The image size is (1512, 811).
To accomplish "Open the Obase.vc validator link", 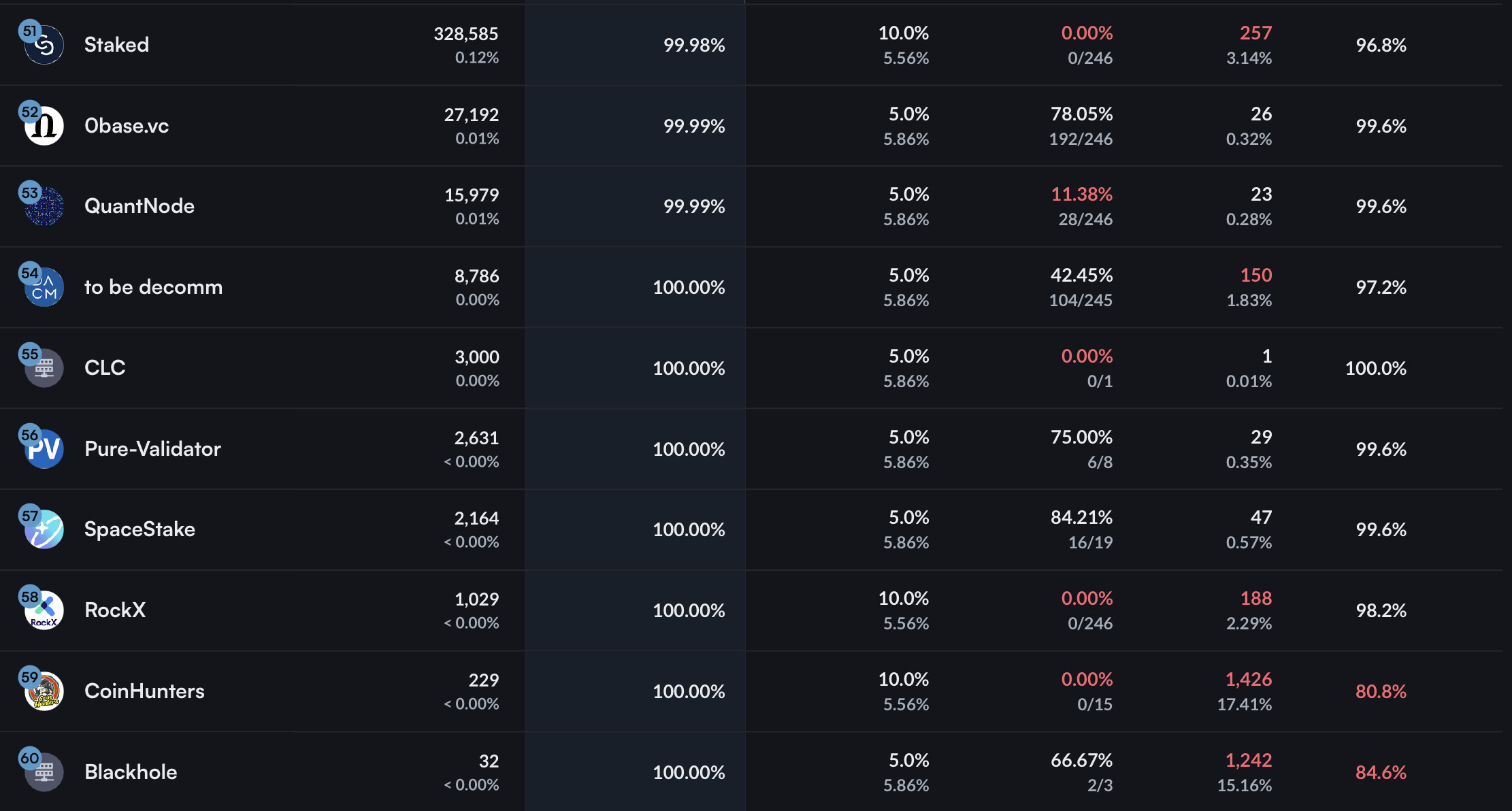I will tap(127, 126).
